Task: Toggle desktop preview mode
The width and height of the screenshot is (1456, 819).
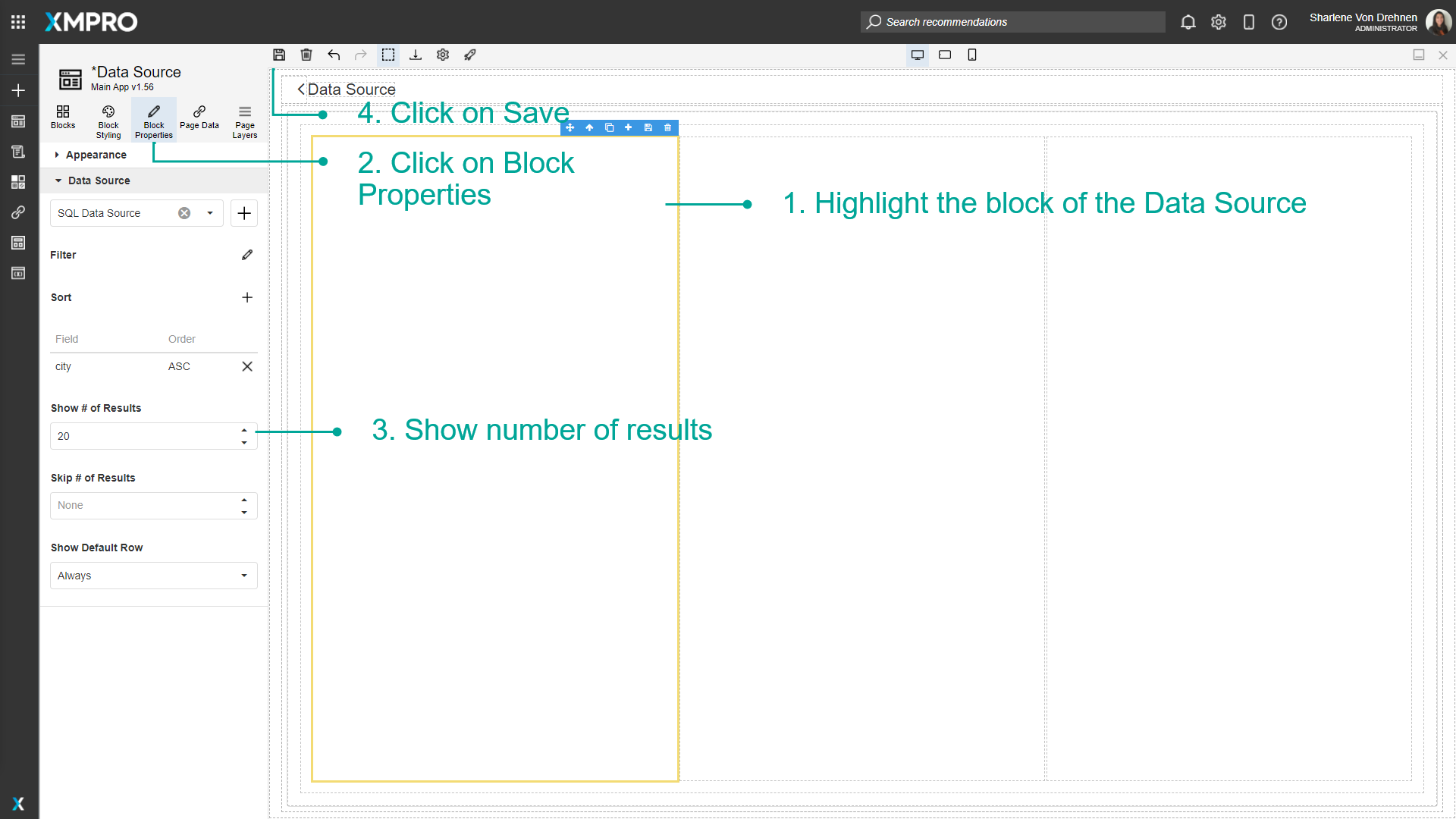Action: 918,55
